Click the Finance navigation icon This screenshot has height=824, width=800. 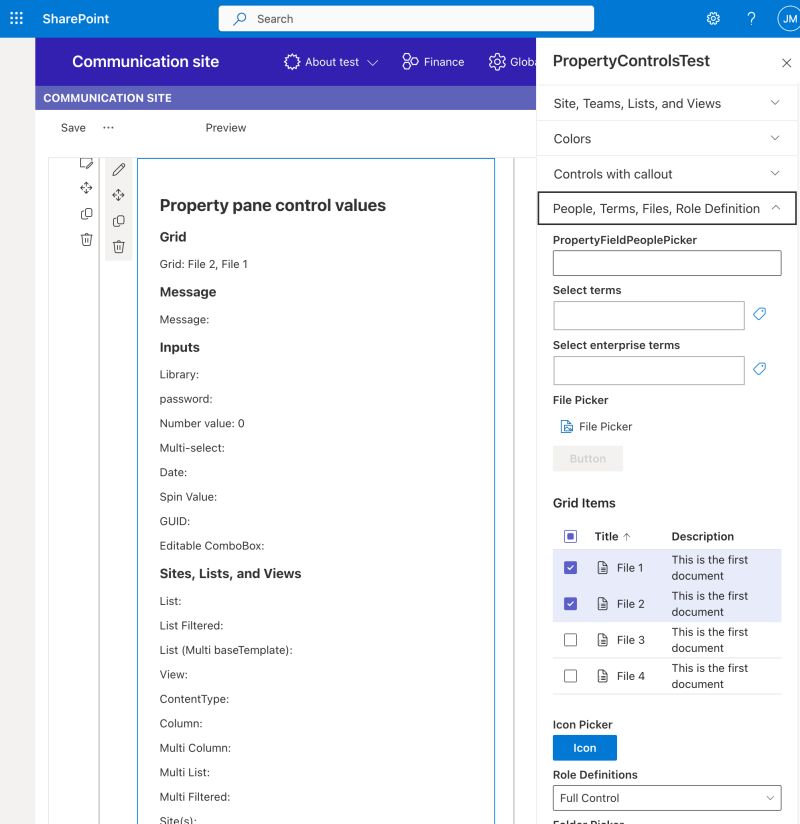[410, 61]
